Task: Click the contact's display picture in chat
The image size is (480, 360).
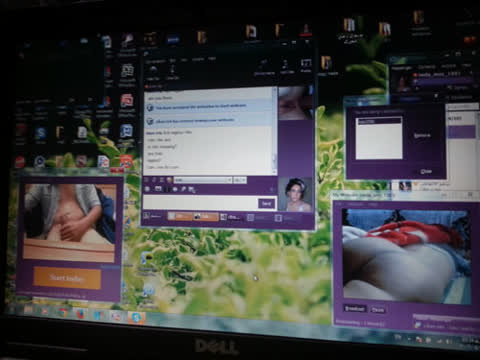Action: [x=295, y=102]
